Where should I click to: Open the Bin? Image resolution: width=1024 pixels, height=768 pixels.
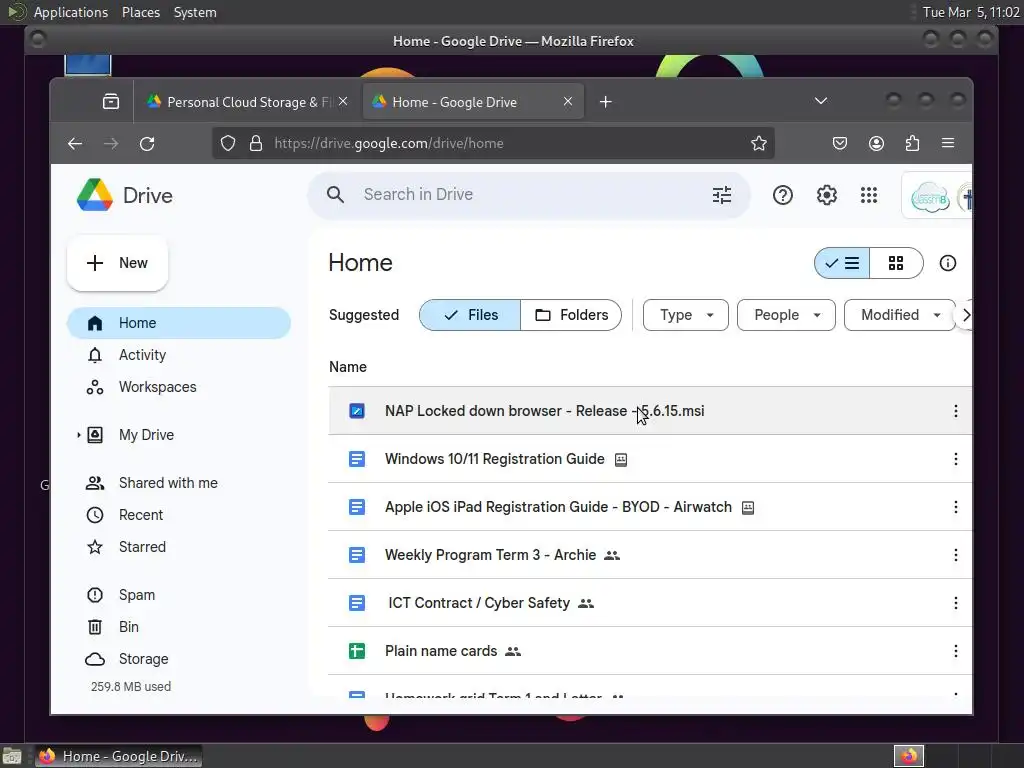(179, 628)
